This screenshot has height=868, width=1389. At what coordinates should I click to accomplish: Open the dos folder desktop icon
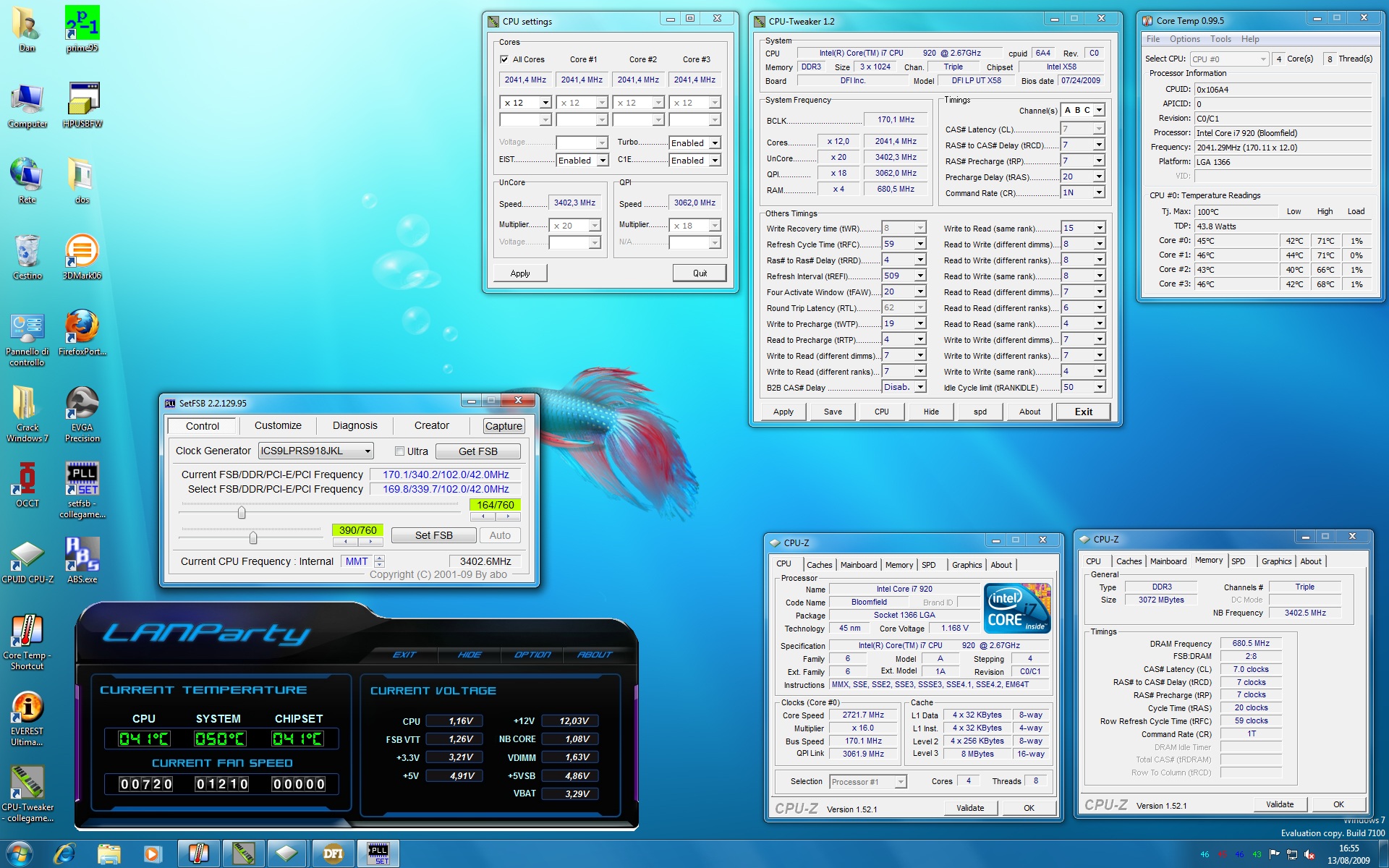(82, 181)
